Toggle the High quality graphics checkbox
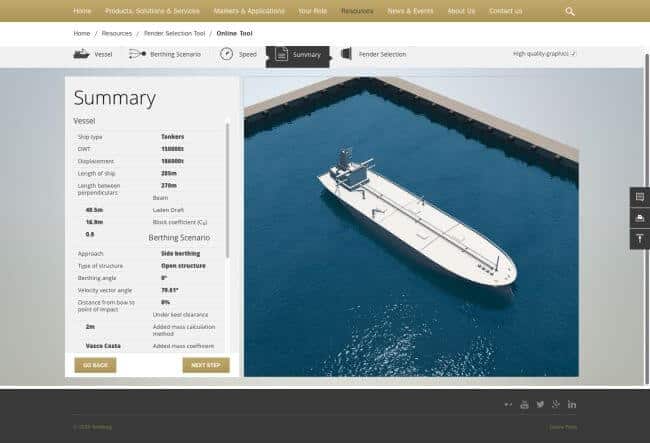The height and width of the screenshot is (443, 650). pos(573,54)
